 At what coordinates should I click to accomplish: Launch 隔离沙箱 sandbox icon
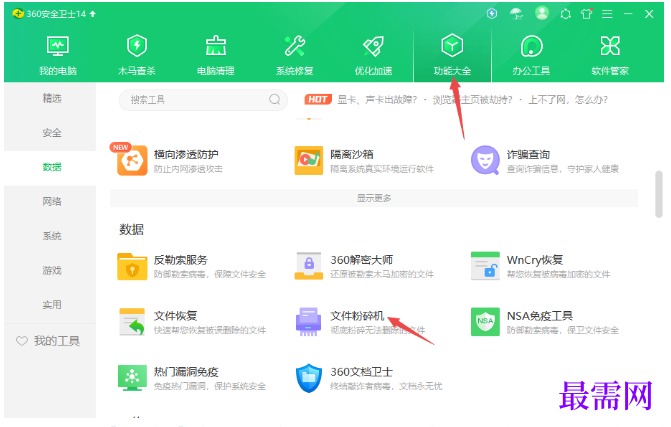[x=309, y=160]
